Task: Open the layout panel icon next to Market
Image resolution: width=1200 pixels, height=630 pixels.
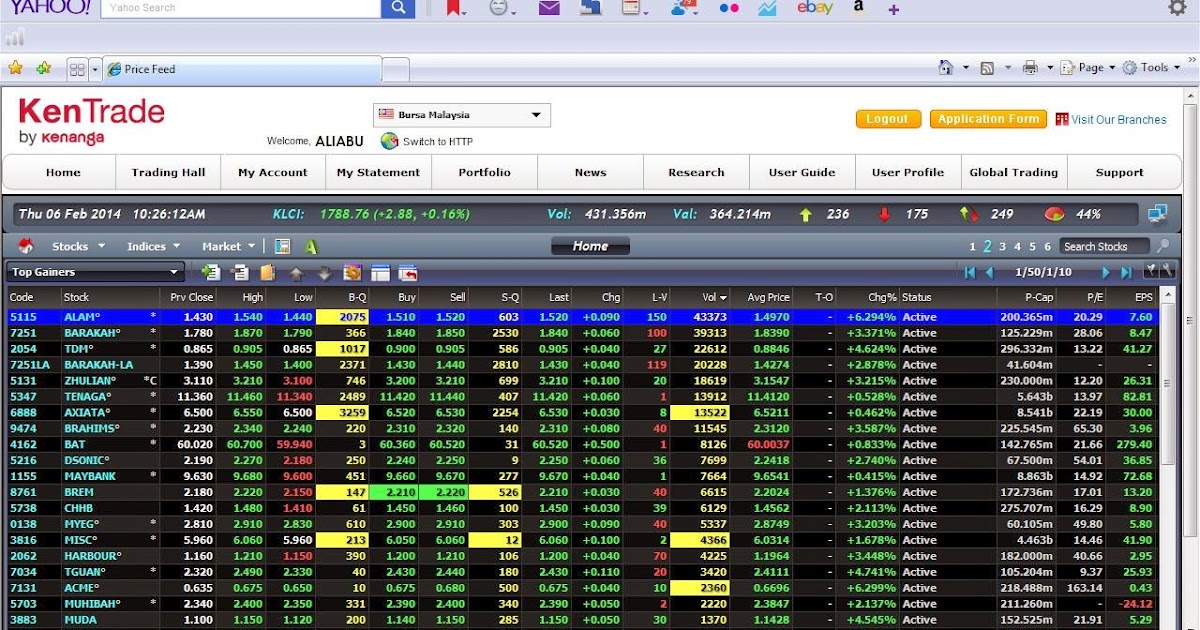Action: [283, 246]
